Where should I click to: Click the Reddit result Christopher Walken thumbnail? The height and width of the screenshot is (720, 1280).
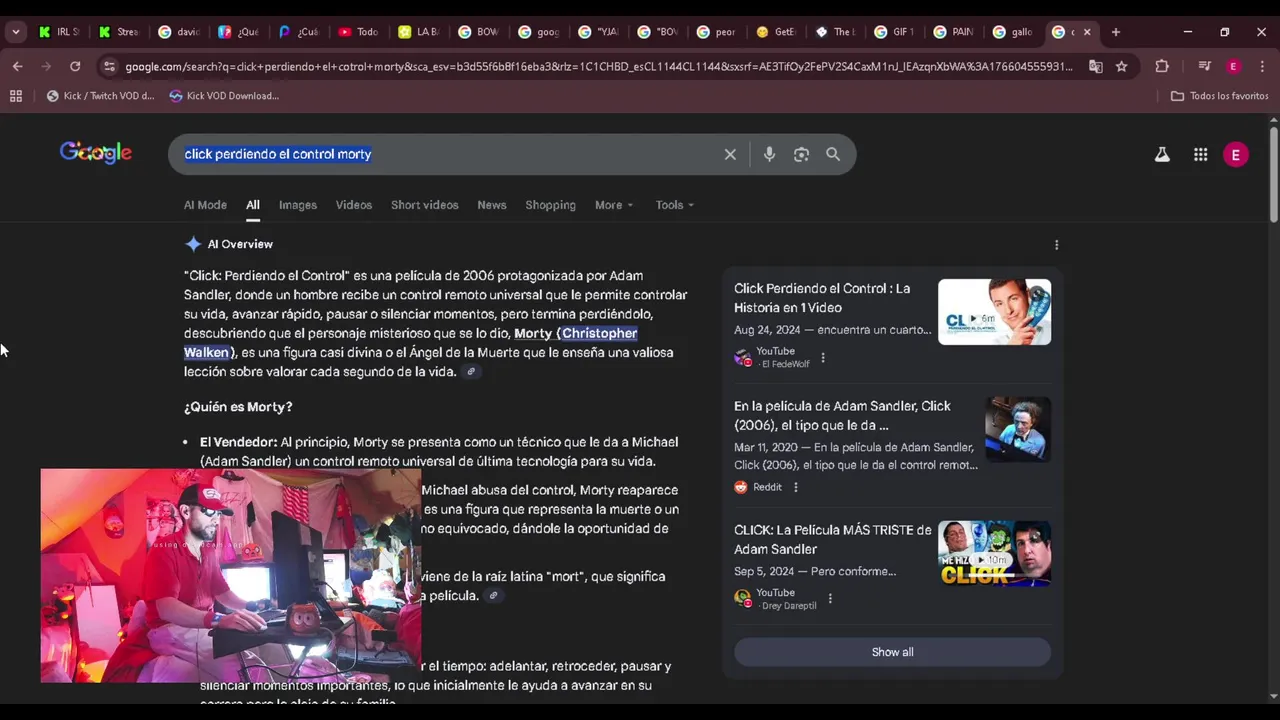click(1018, 429)
